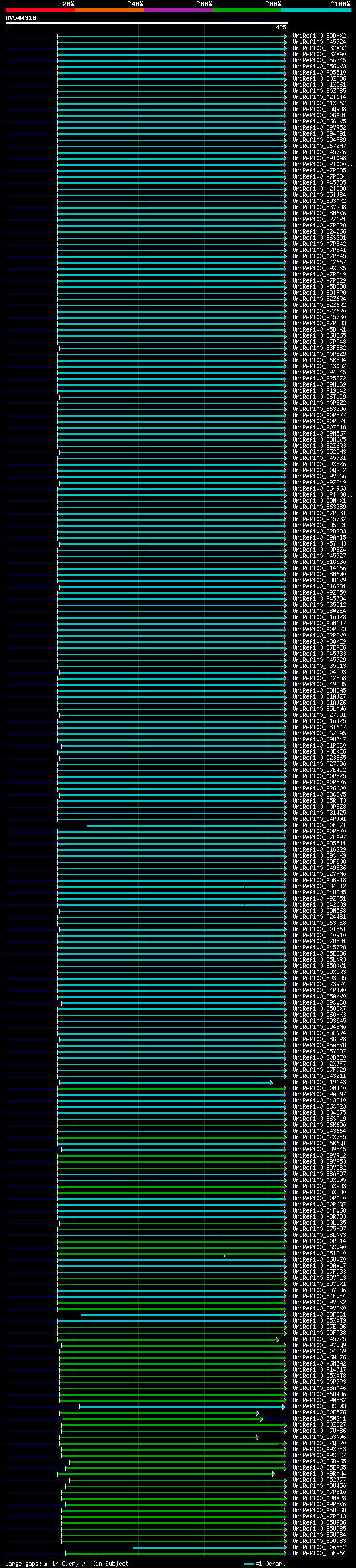Select the UniRef100_B6U4D6 label
356x1568 pixels.
(319, 1394)
